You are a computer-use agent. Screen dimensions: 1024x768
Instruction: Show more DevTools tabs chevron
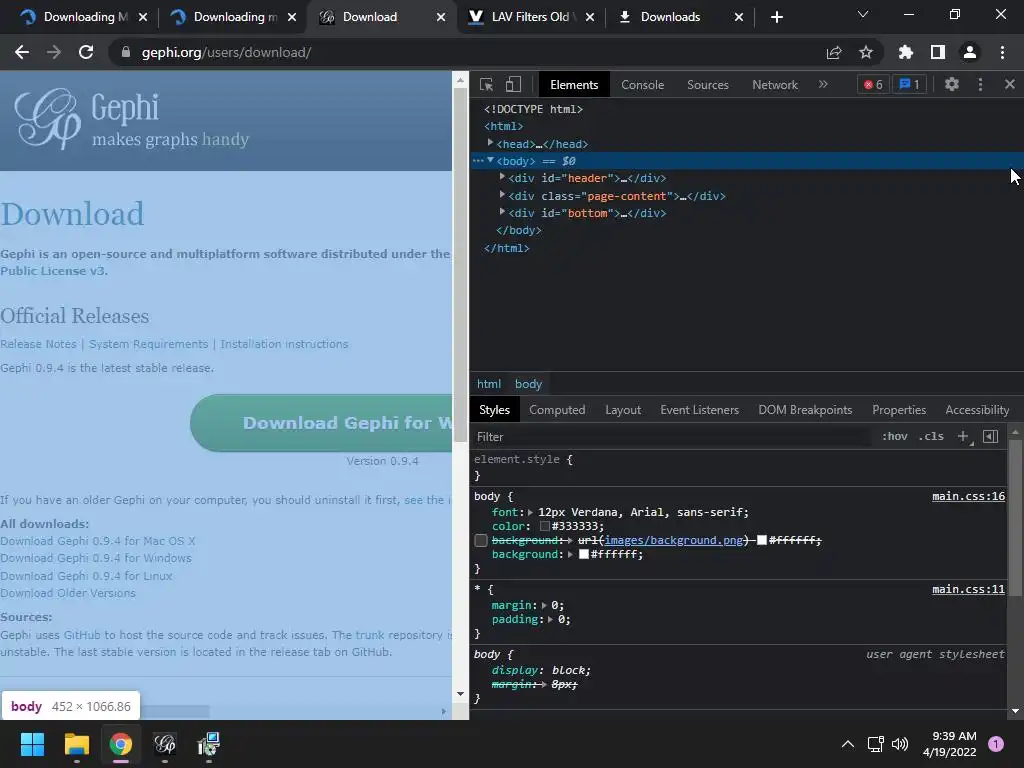click(823, 84)
